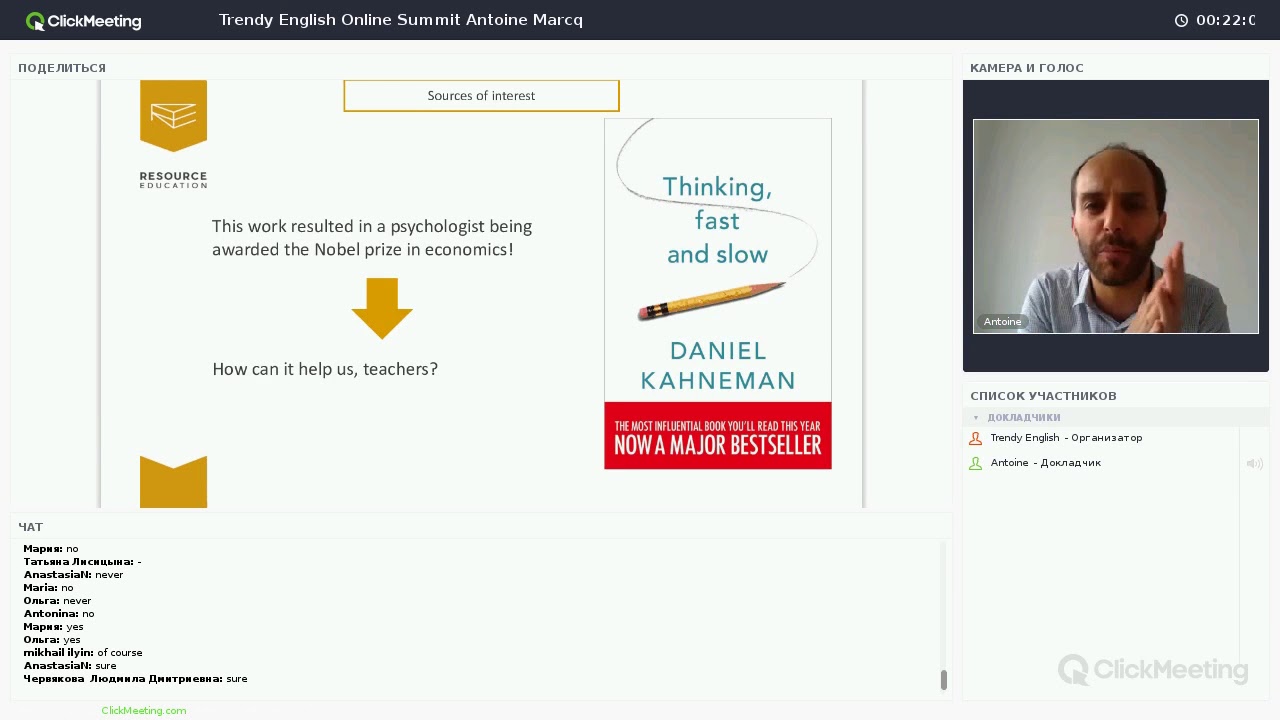Click the ЧАТ panel header
This screenshot has width=1280, height=720.
point(31,527)
